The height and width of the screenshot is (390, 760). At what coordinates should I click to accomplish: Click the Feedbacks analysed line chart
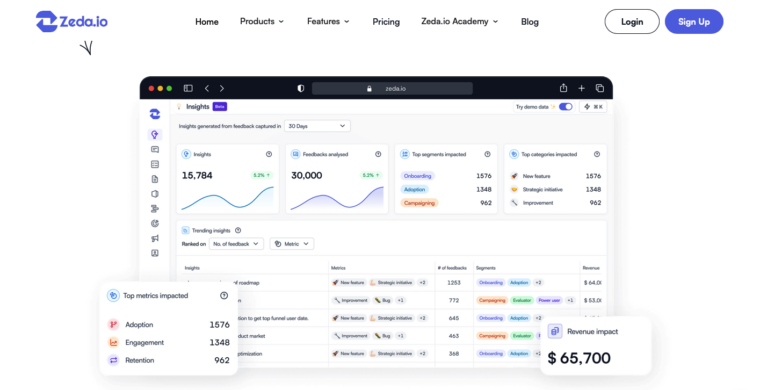[x=337, y=198]
